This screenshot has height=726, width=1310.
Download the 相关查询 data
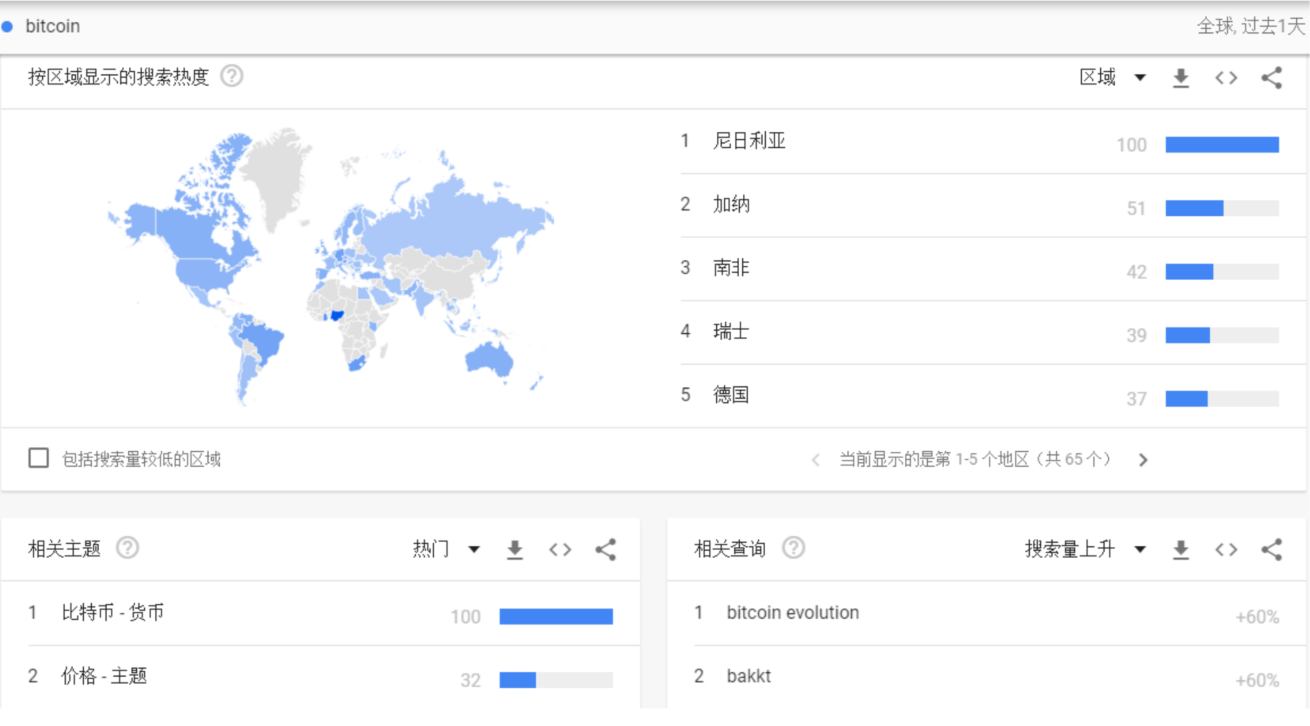pyautogui.click(x=1181, y=549)
